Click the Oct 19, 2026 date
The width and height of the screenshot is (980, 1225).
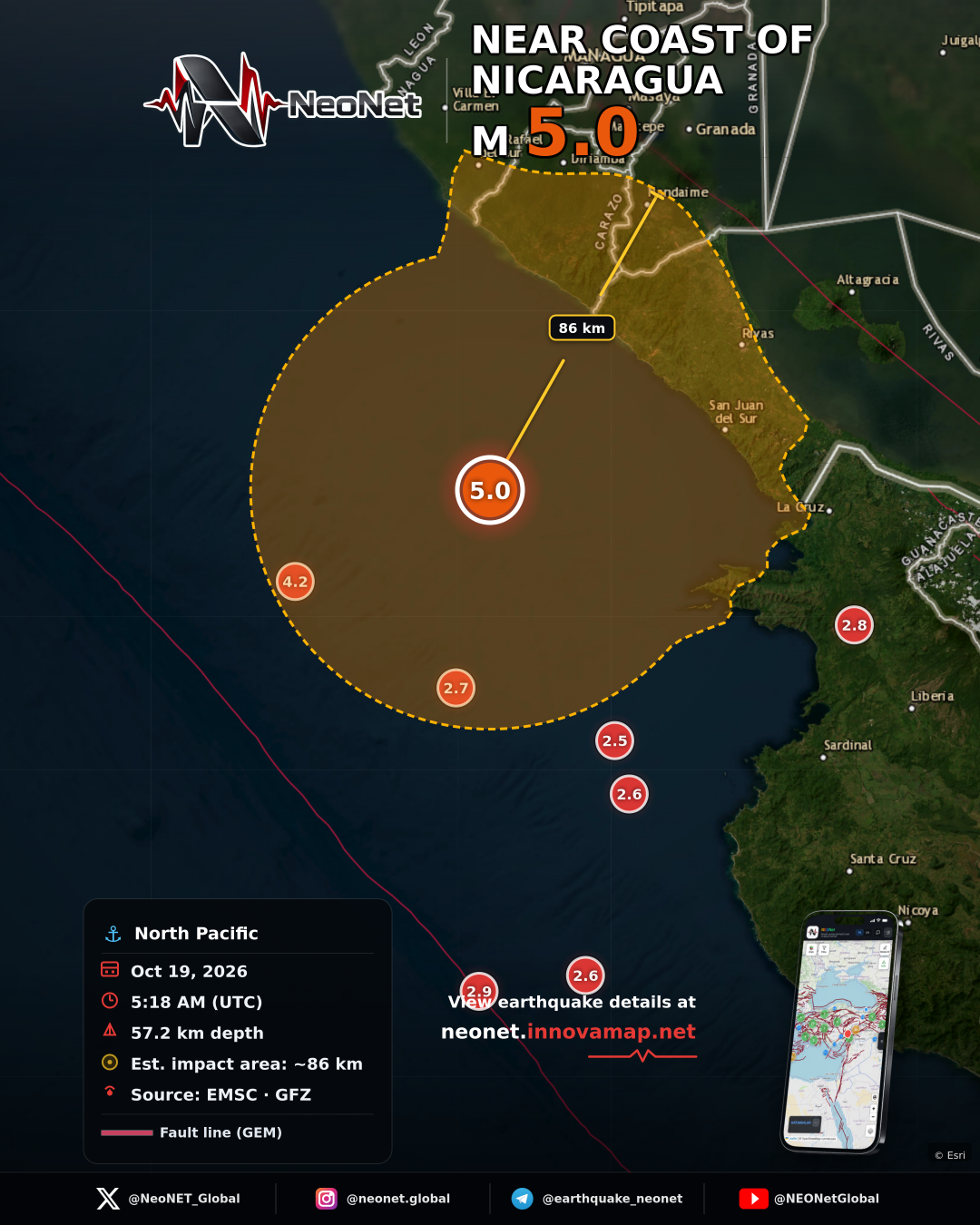(189, 972)
